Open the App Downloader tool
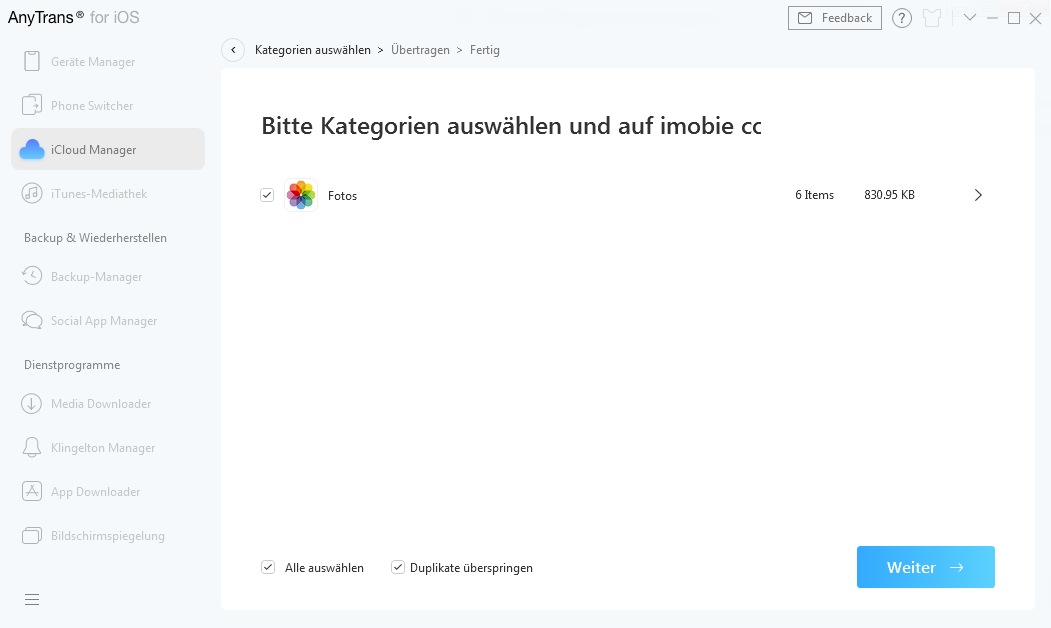1051x628 pixels. (x=96, y=491)
